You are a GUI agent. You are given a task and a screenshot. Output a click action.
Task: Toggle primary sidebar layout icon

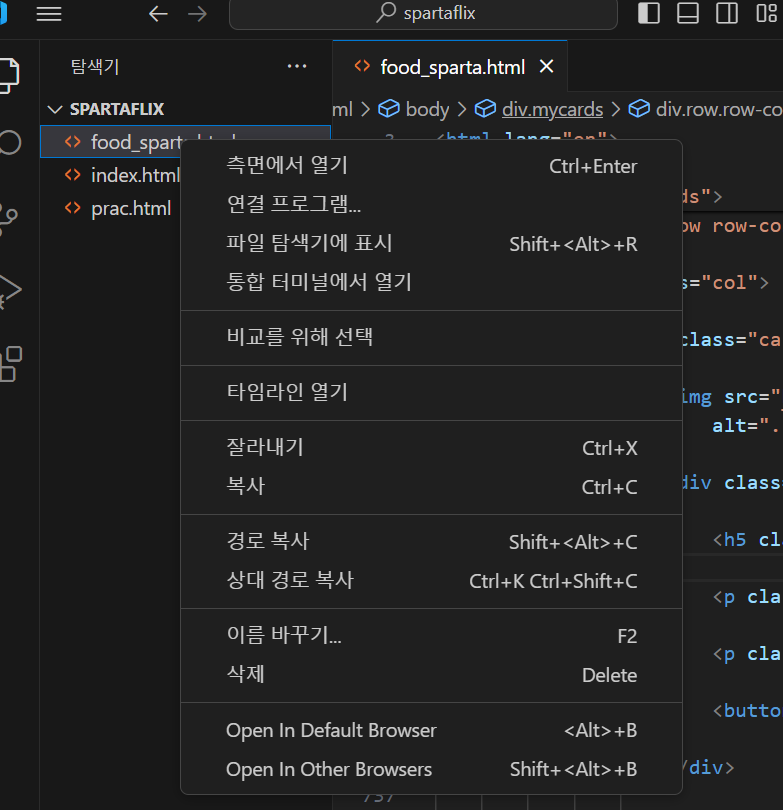pyautogui.click(x=649, y=13)
